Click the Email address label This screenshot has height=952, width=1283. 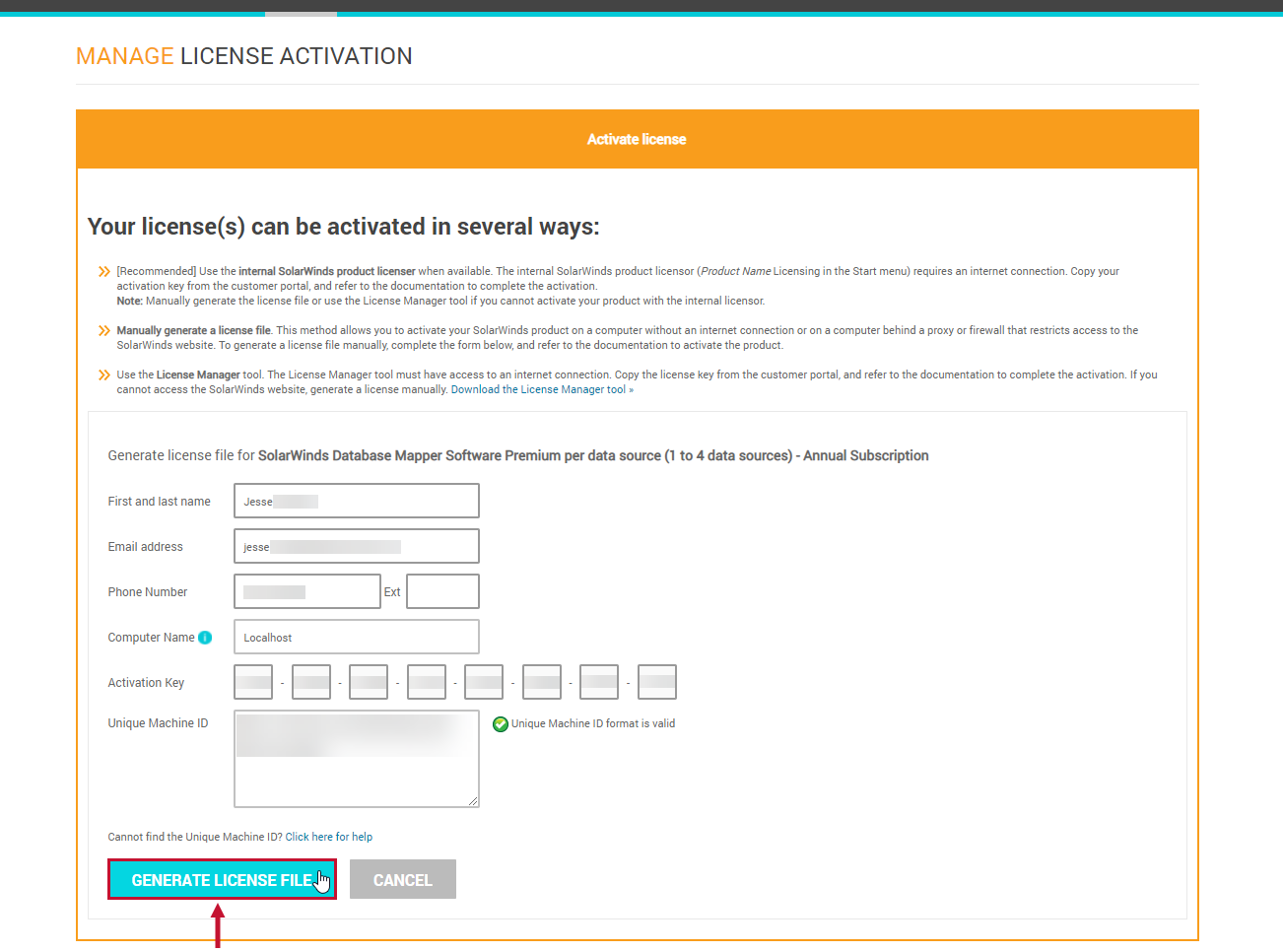(x=145, y=547)
